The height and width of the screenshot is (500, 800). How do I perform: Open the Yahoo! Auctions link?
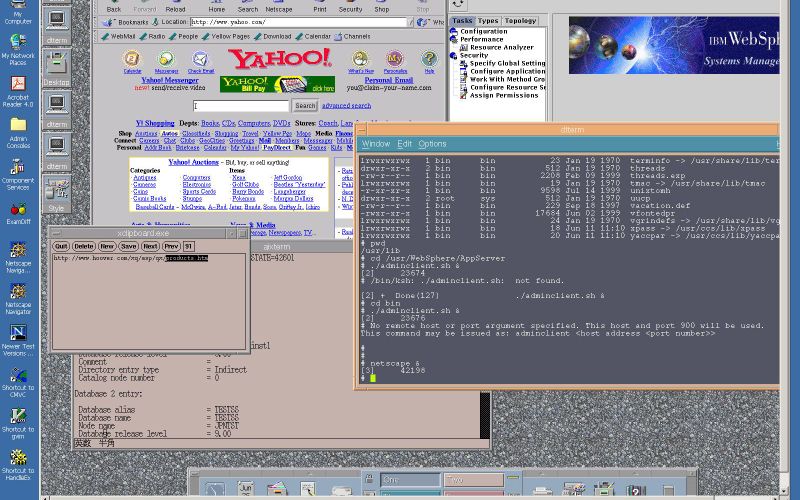(193, 162)
